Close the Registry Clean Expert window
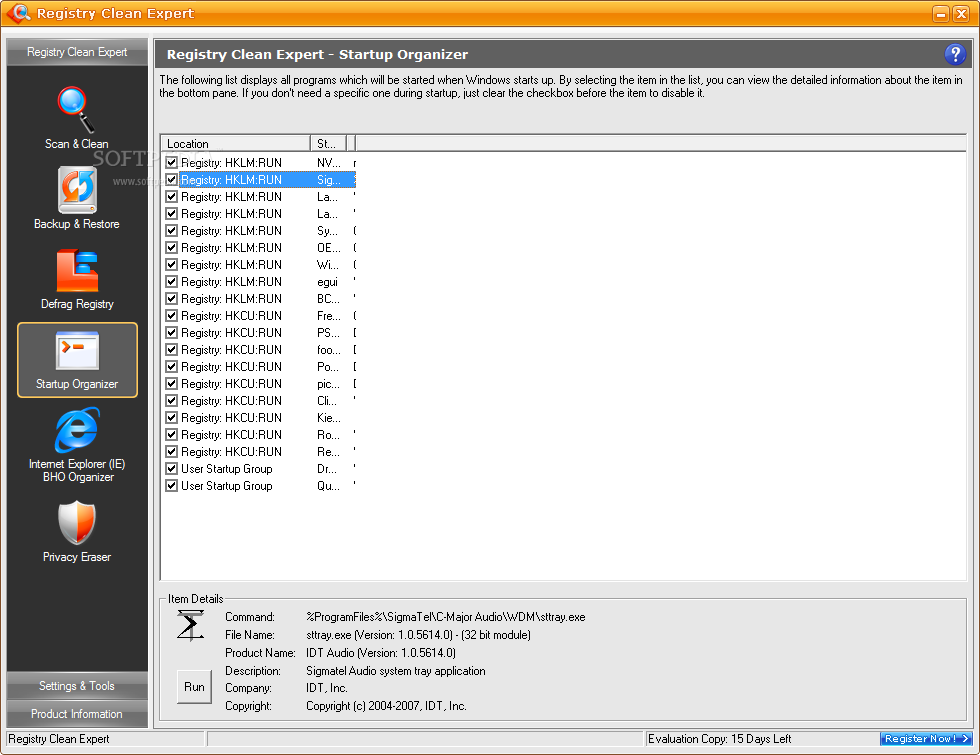The height and width of the screenshot is (755, 980). 961,14
